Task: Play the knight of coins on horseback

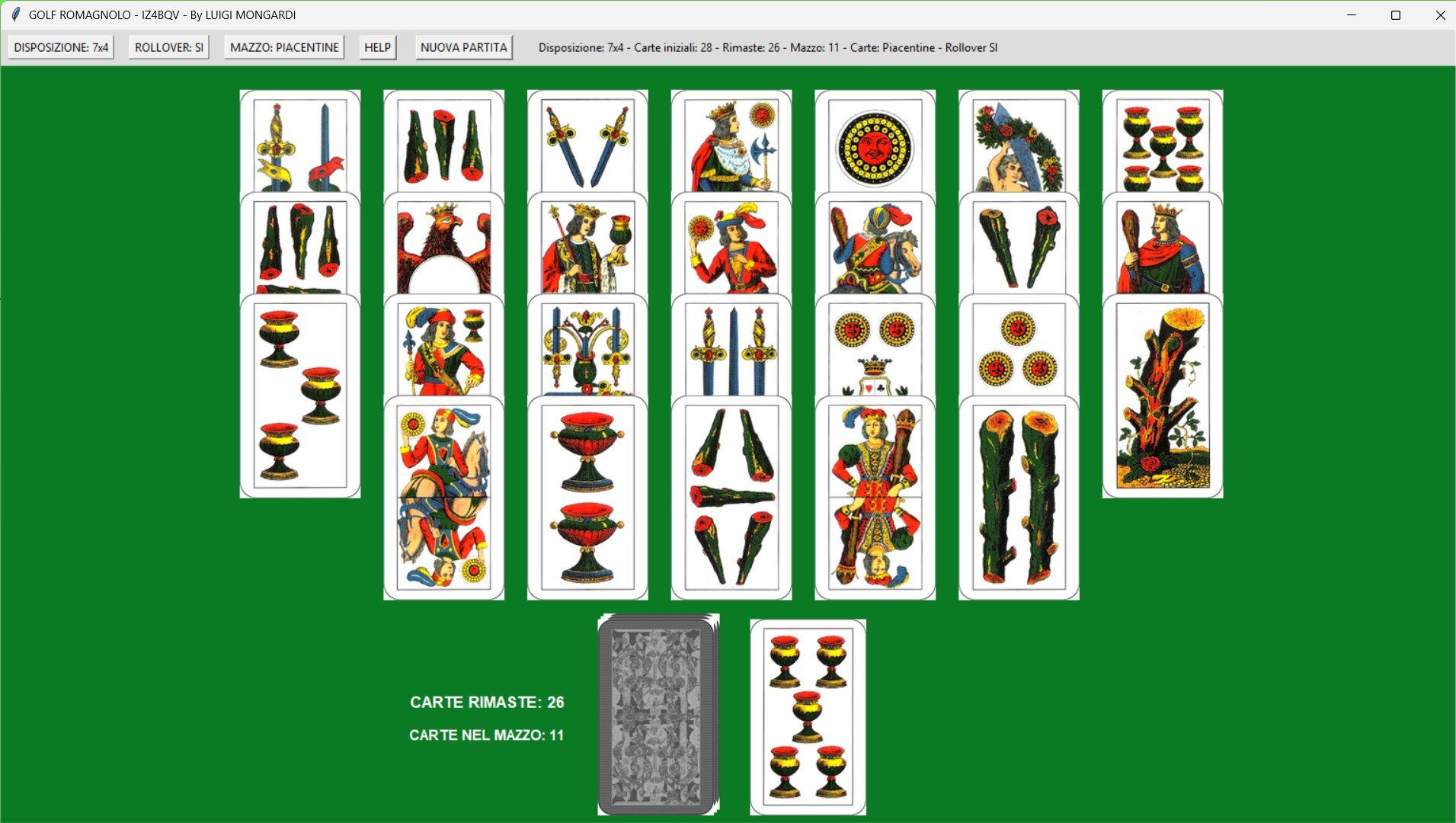Action: [x=443, y=498]
